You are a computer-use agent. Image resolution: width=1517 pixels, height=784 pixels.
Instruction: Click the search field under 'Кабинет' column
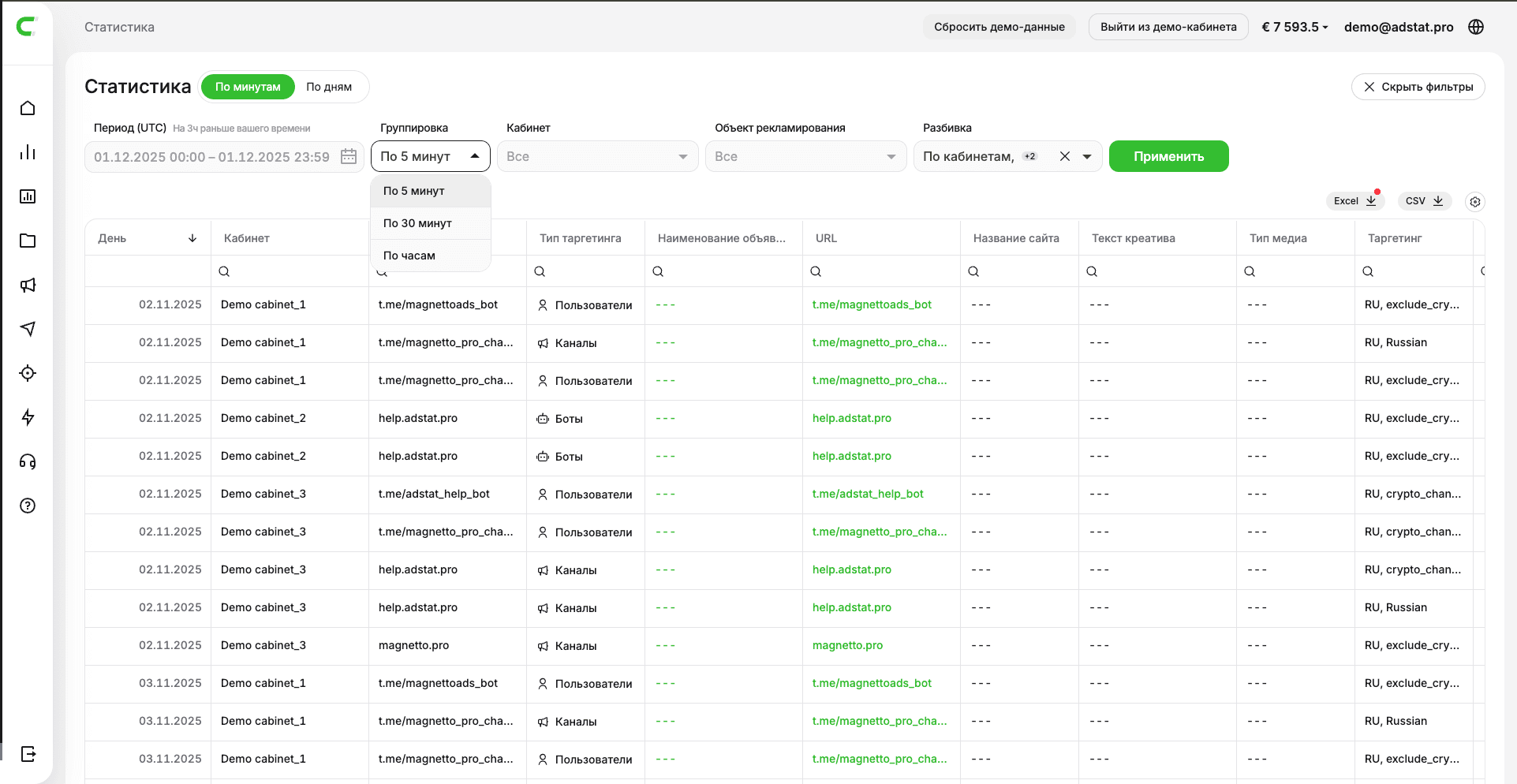pos(289,271)
